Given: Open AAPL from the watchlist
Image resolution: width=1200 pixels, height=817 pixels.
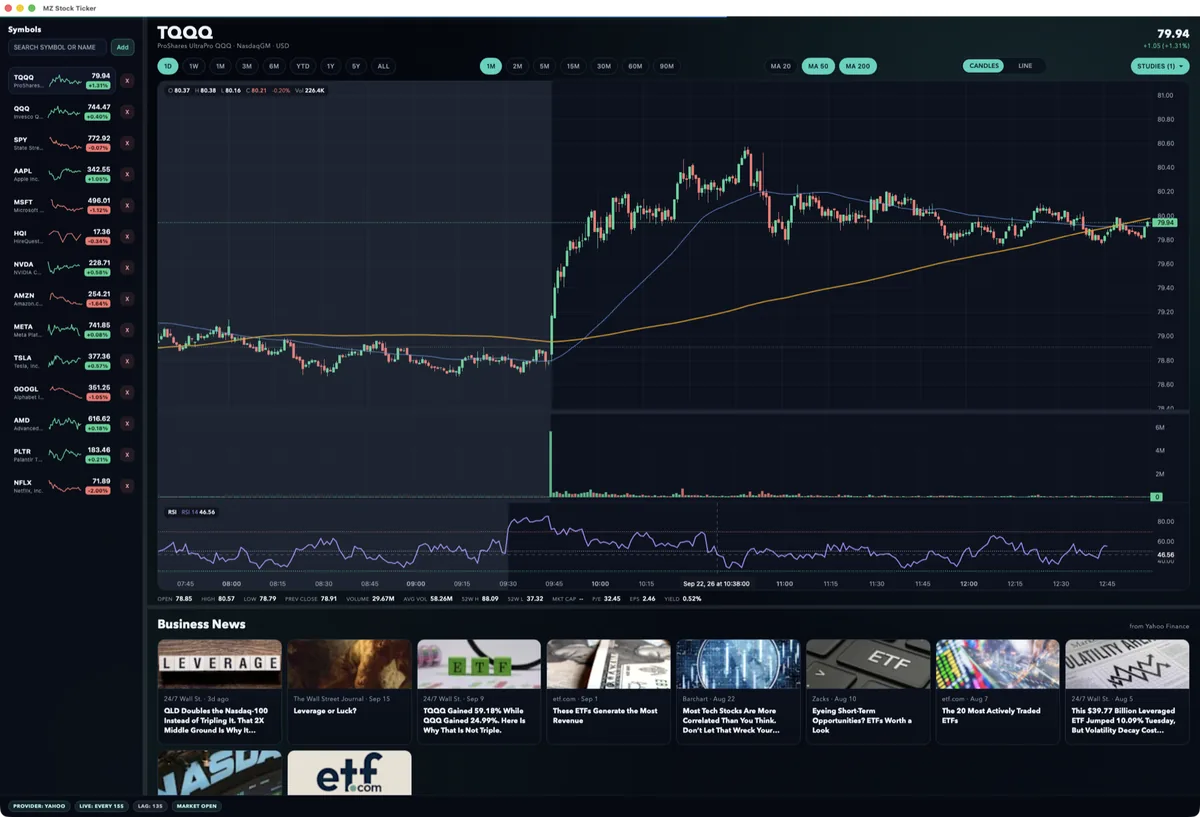Looking at the screenshot, I should 62,174.
